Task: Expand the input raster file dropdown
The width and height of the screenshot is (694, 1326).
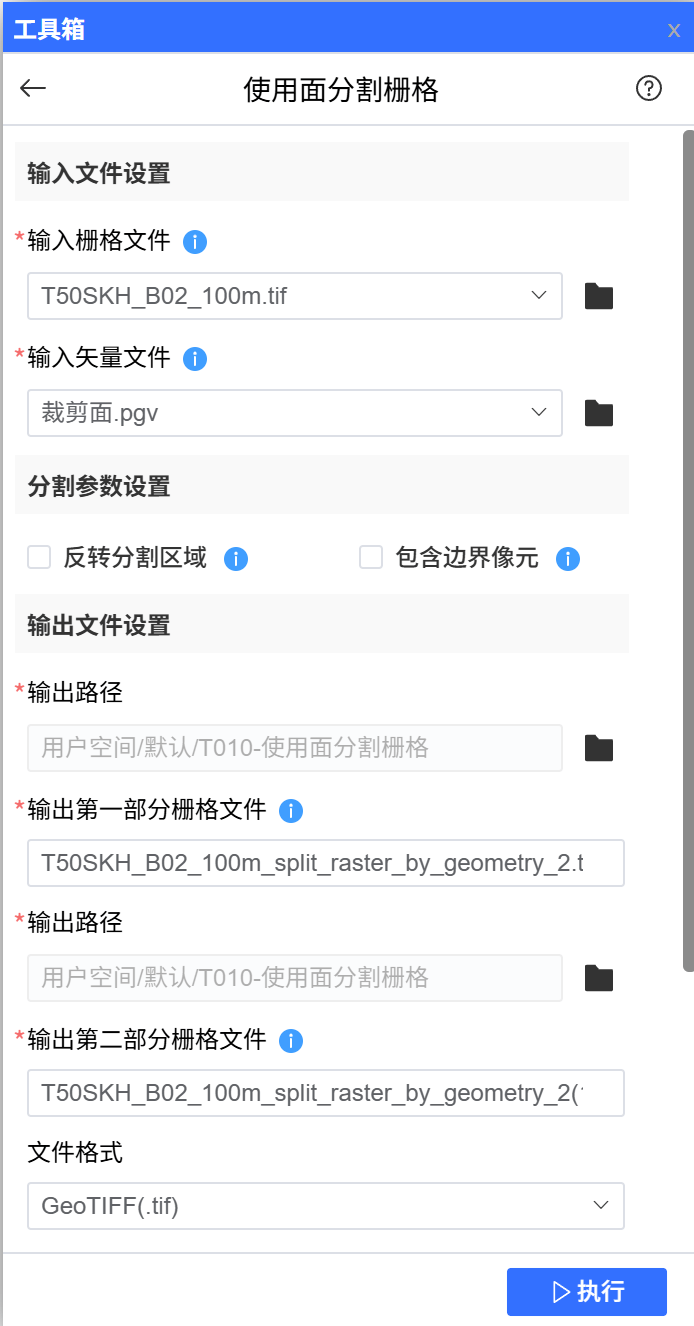Action: 538,296
